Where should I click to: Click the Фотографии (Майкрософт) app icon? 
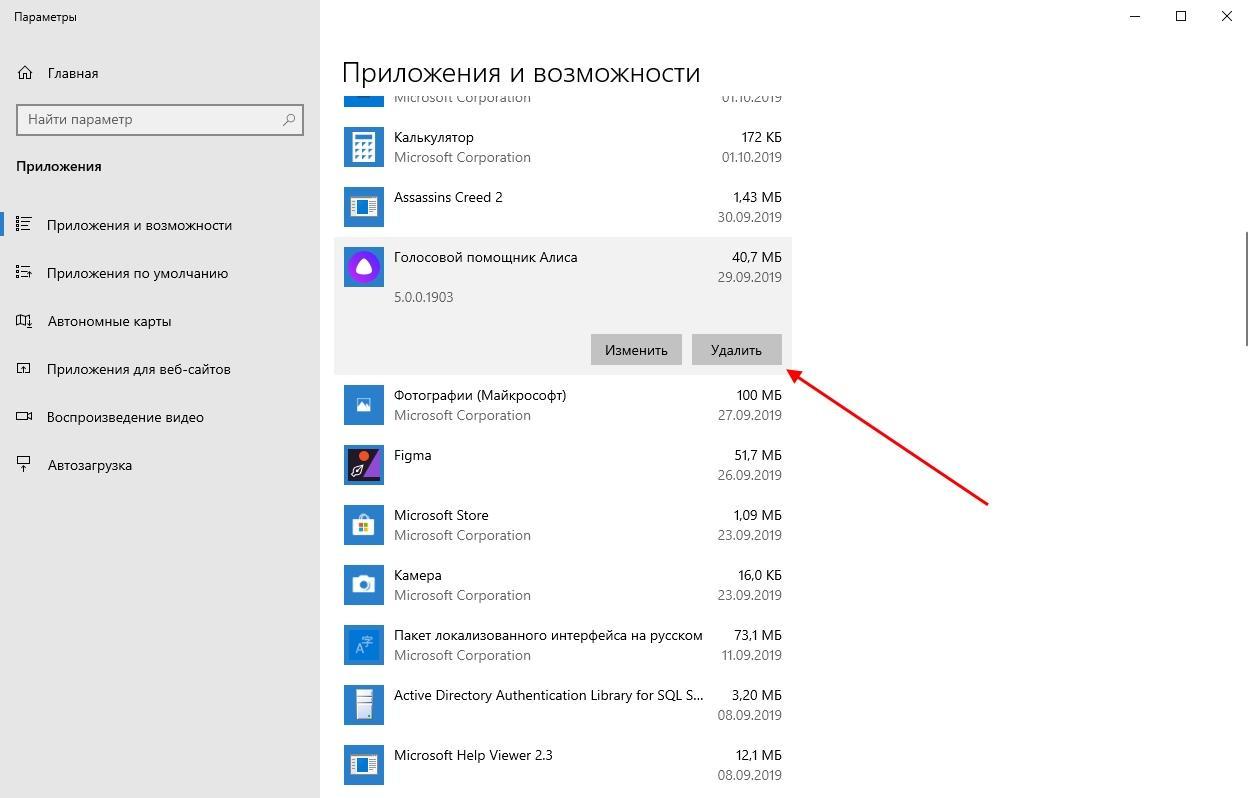click(364, 405)
